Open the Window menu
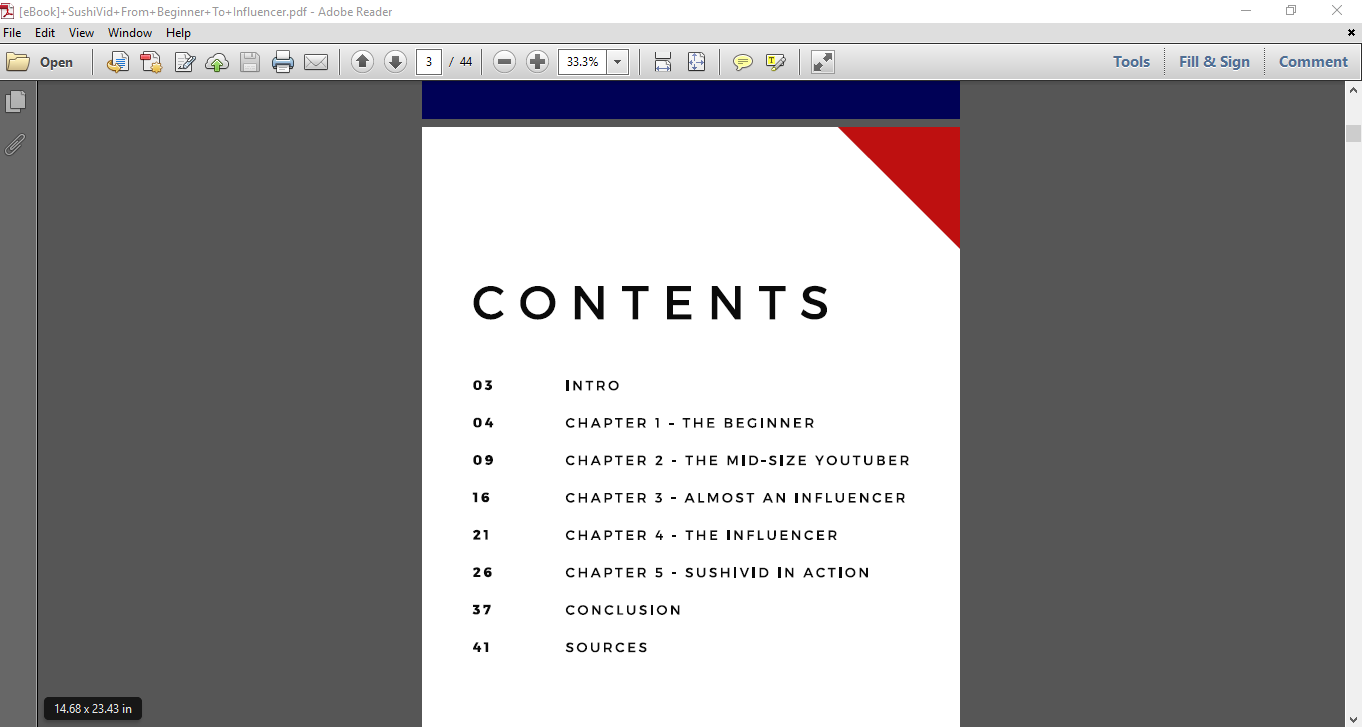This screenshot has height=727, width=1362. click(x=130, y=33)
